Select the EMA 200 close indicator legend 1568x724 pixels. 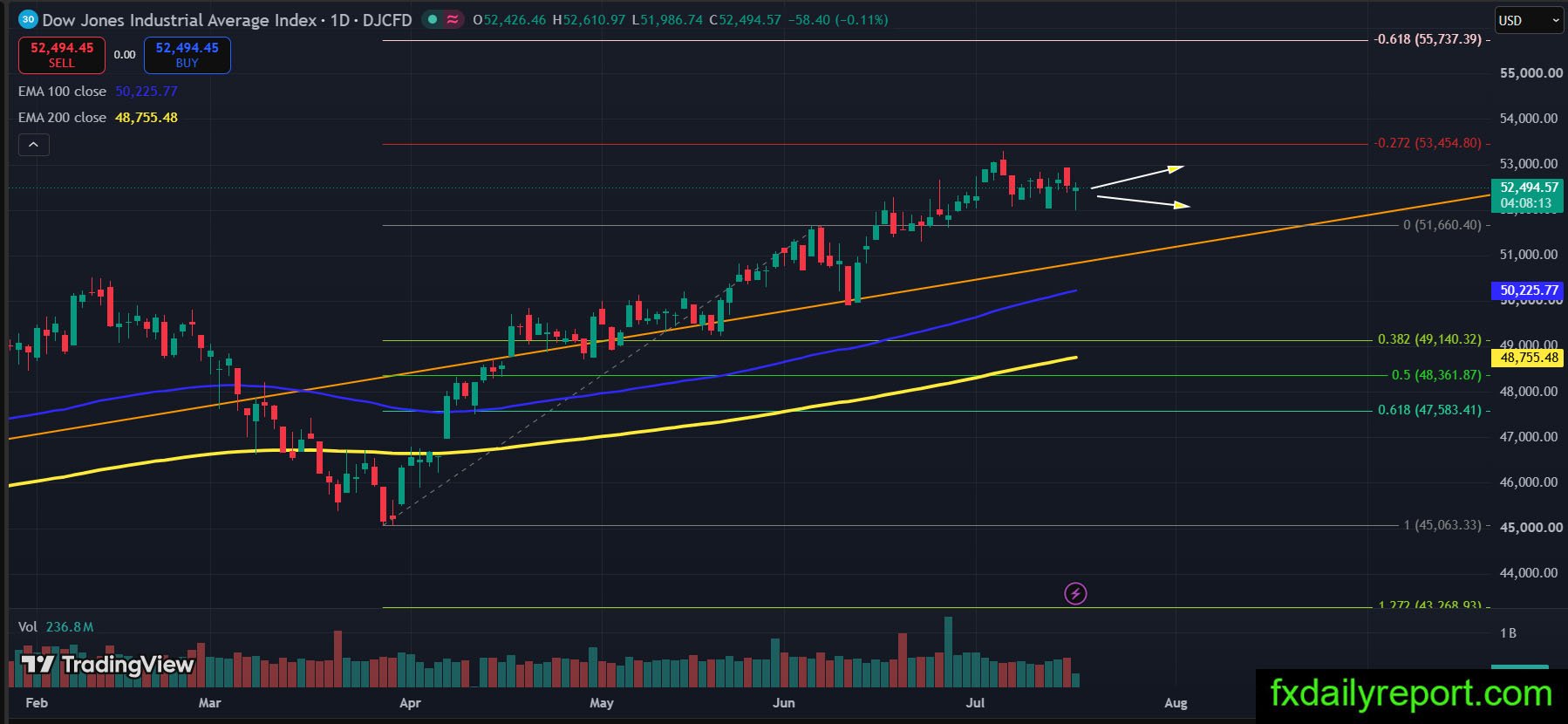tap(98, 118)
